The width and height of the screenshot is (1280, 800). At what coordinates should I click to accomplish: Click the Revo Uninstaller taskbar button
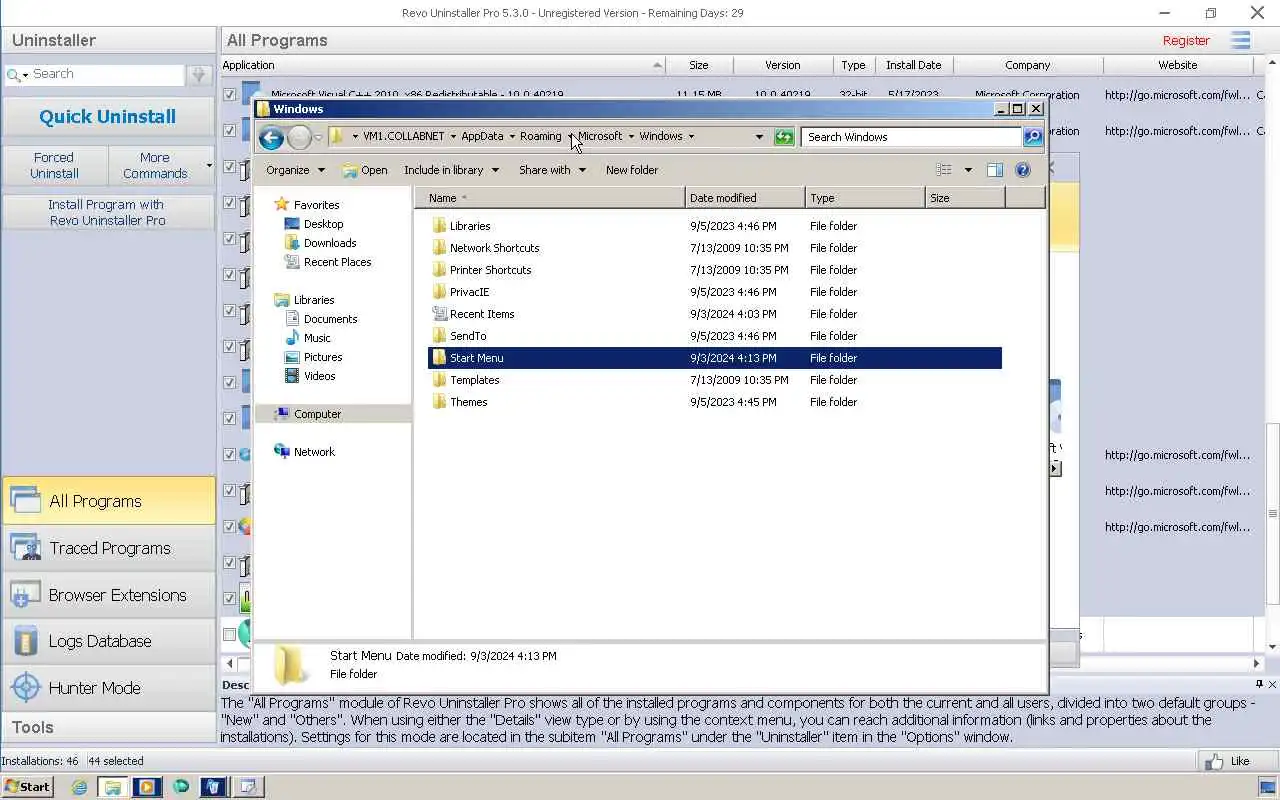point(213,787)
